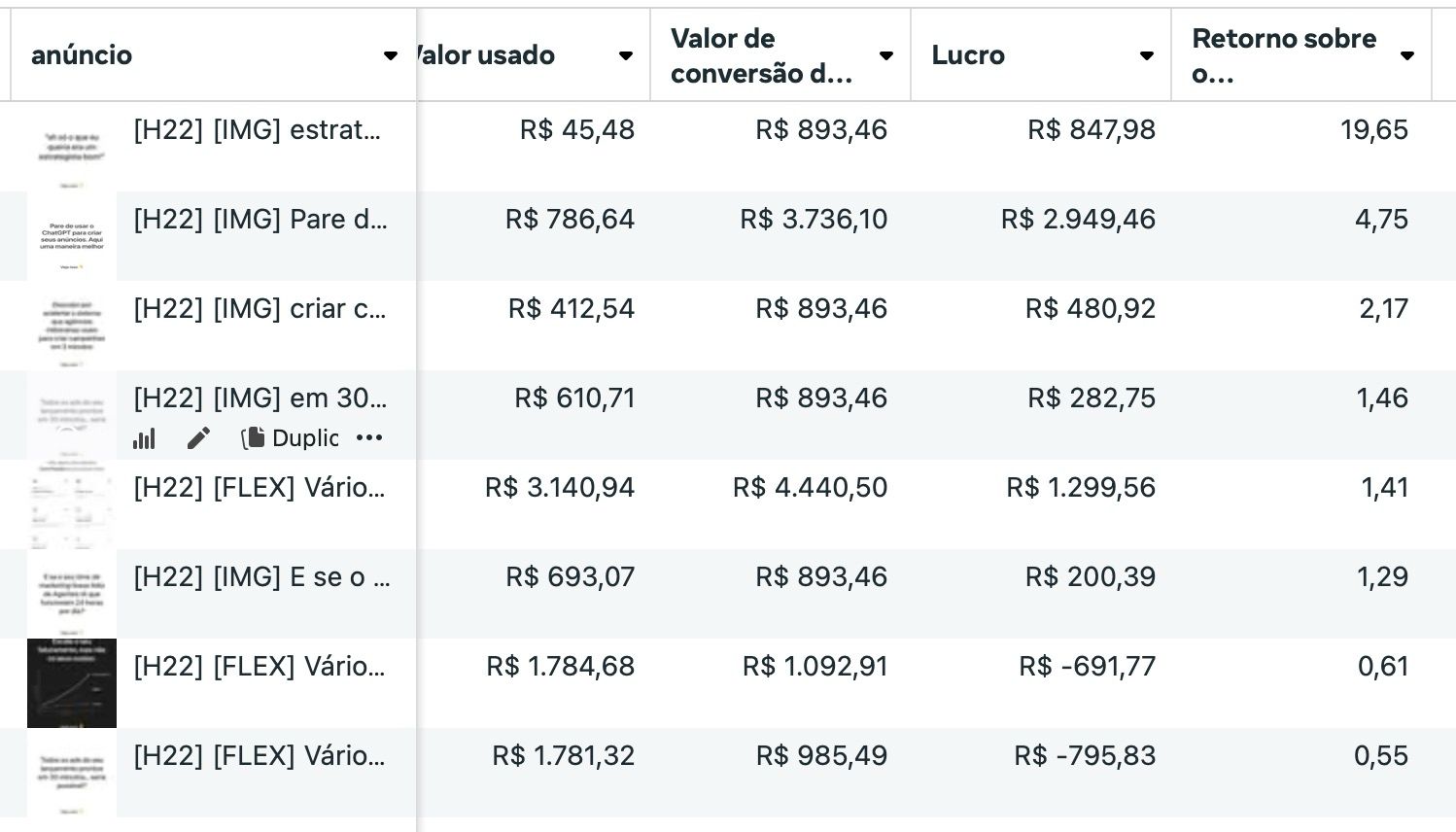Image resolution: width=1456 pixels, height=832 pixels.
Task: Open Valor de conversão column dropdown arrow
Action: 886,55
